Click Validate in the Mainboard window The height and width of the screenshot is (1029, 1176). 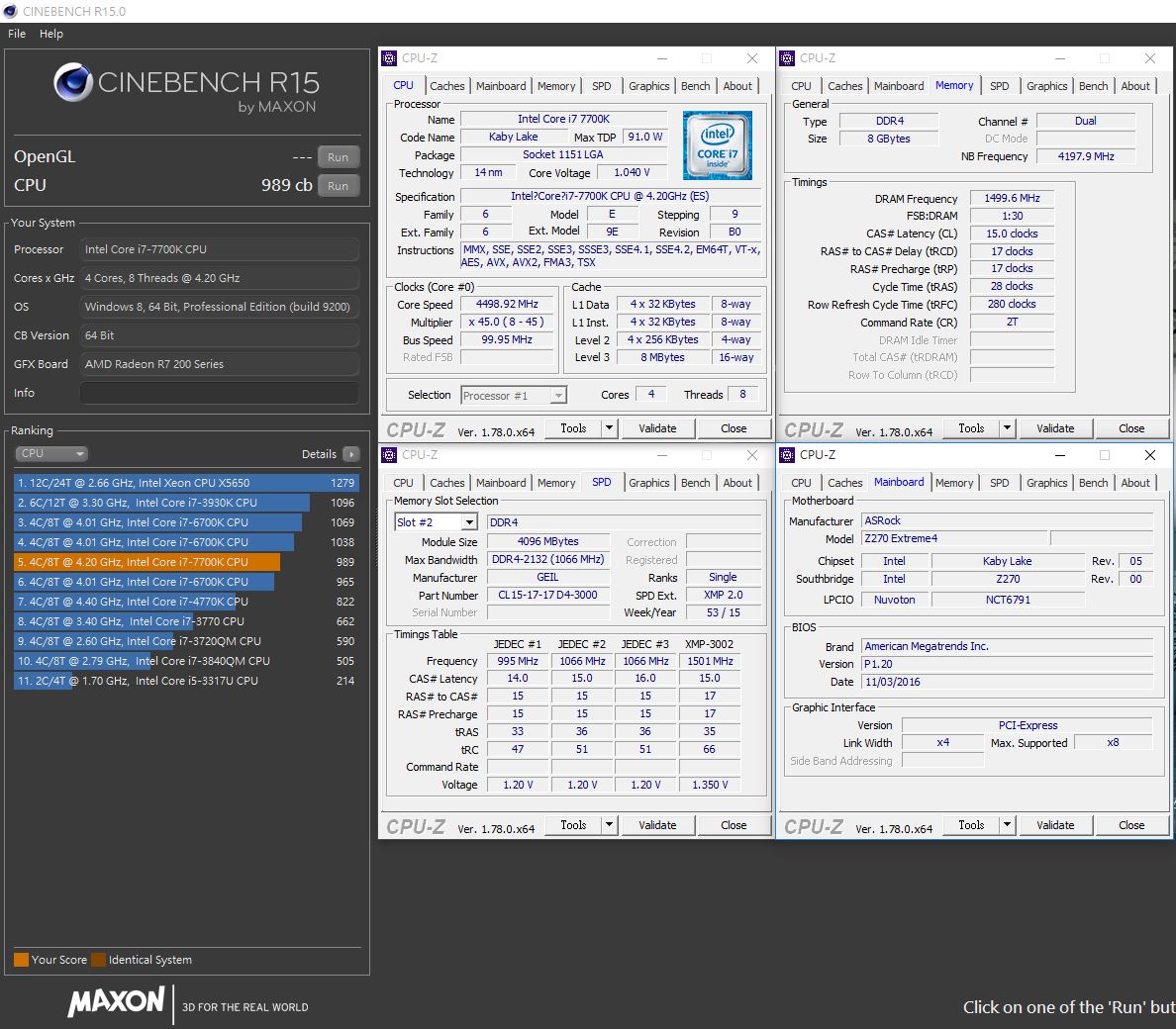coord(1055,825)
